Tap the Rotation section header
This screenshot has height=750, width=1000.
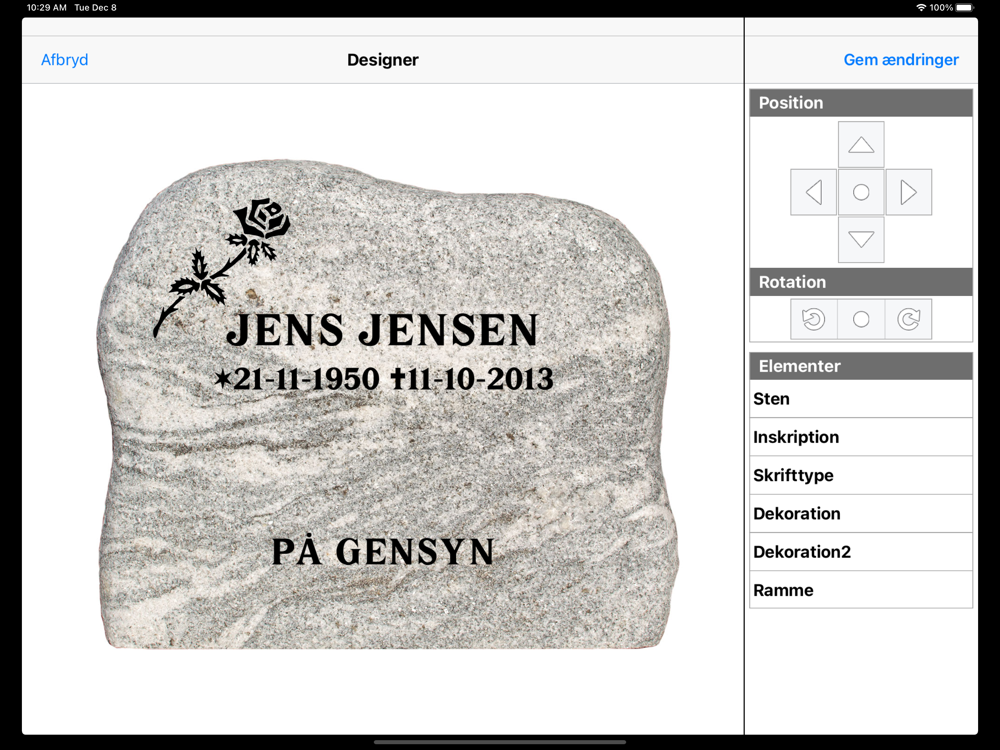click(861, 282)
